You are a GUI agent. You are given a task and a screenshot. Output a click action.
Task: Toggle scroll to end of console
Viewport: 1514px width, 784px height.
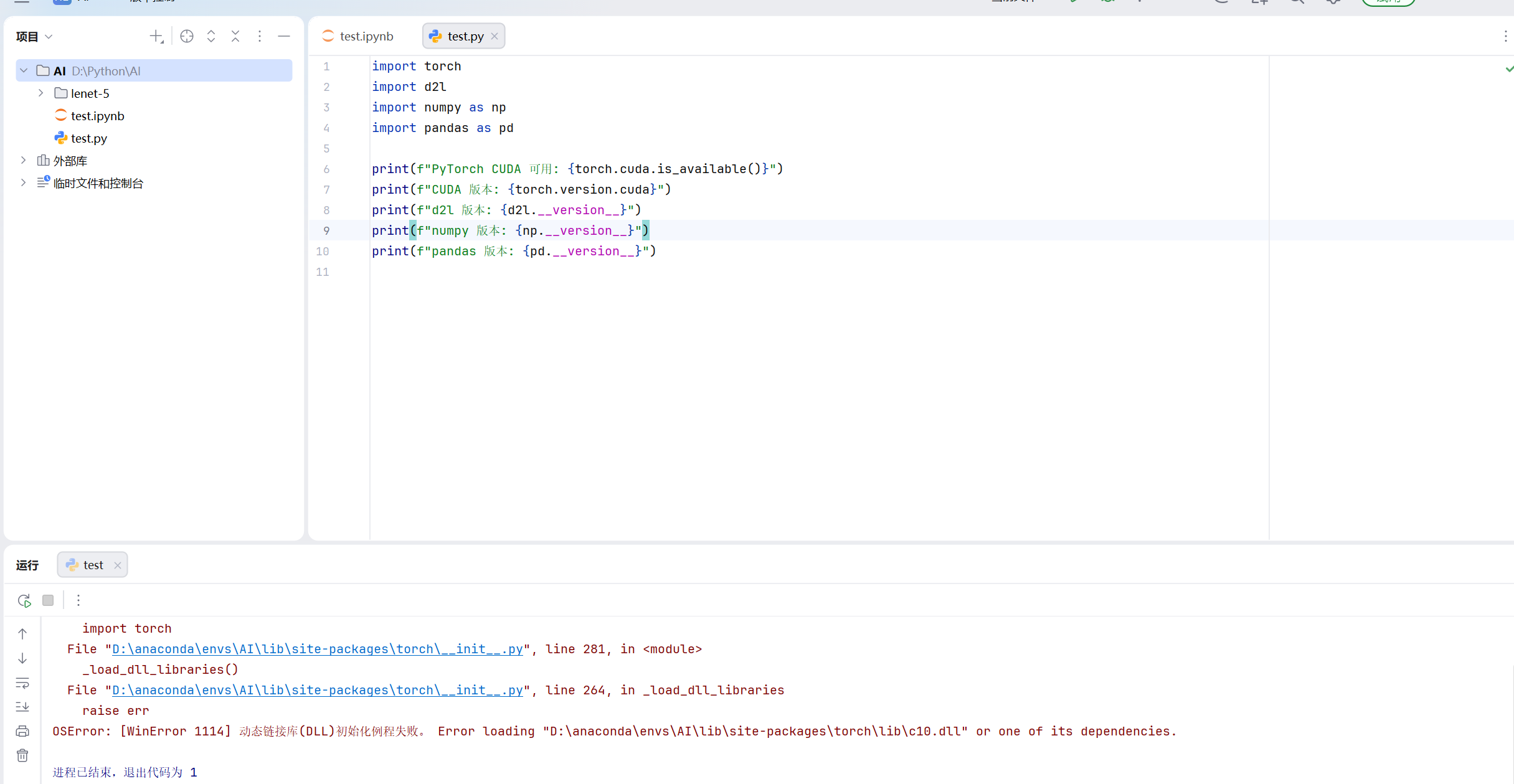(x=22, y=707)
